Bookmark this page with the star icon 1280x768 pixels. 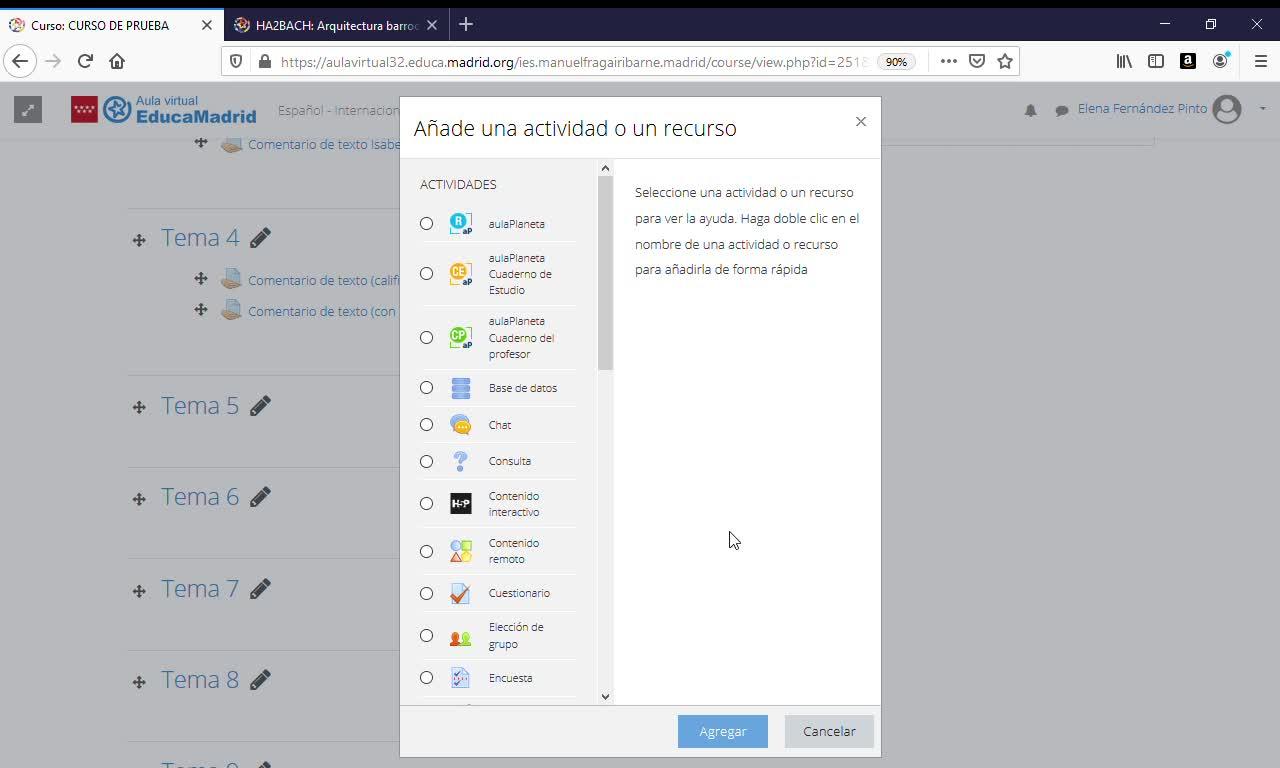coord(1005,61)
